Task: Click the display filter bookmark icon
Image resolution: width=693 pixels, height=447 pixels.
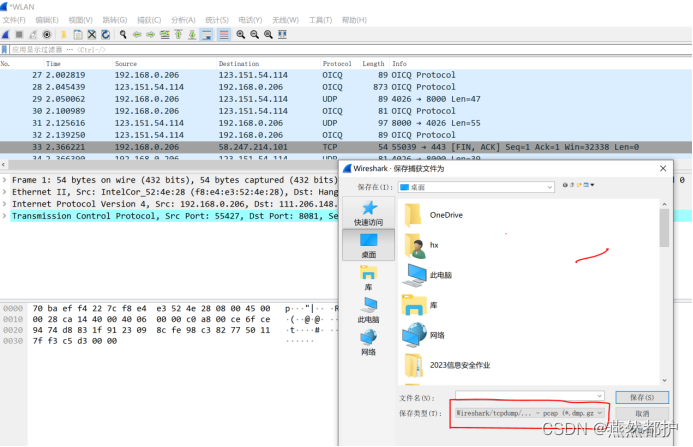Action: click(x=4, y=50)
